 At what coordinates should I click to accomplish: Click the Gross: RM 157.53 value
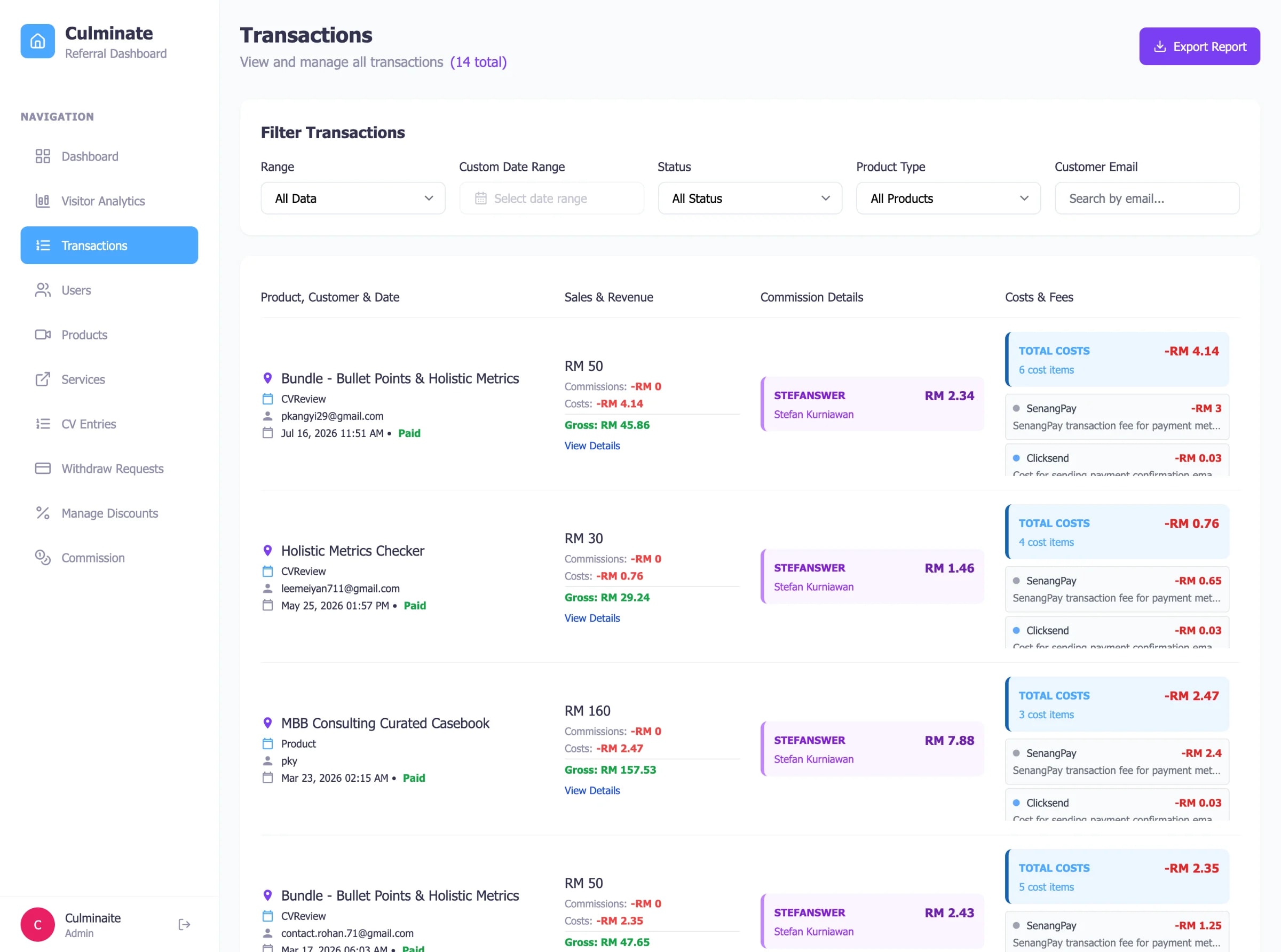(x=610, y=769)
